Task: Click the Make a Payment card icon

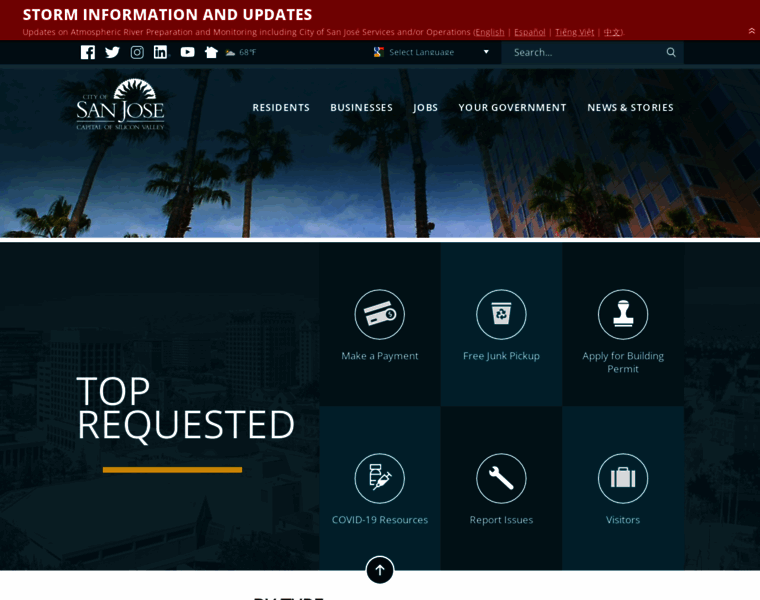Action: tap(380, 315)
